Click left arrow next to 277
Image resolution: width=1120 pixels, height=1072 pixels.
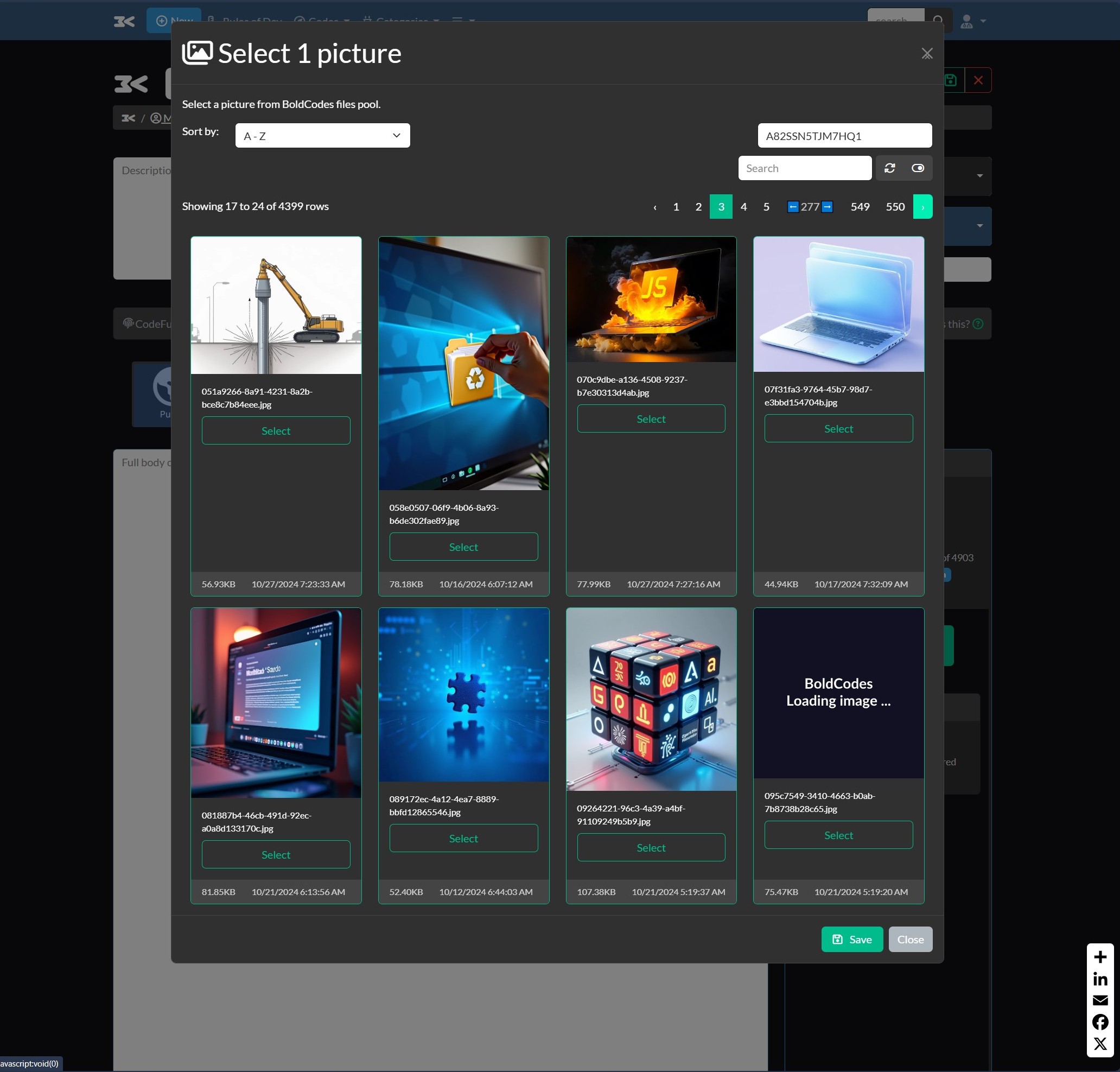tap(792, 207)
